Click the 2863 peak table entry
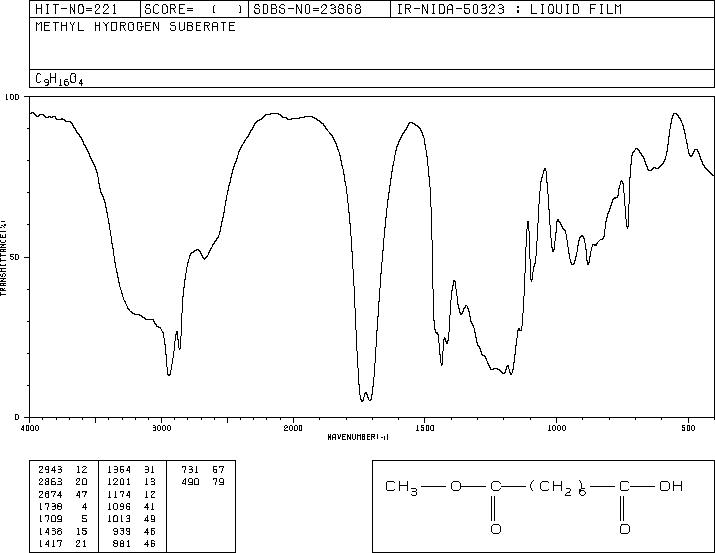This screenshot has width=715, height=553. coord(62,482)
